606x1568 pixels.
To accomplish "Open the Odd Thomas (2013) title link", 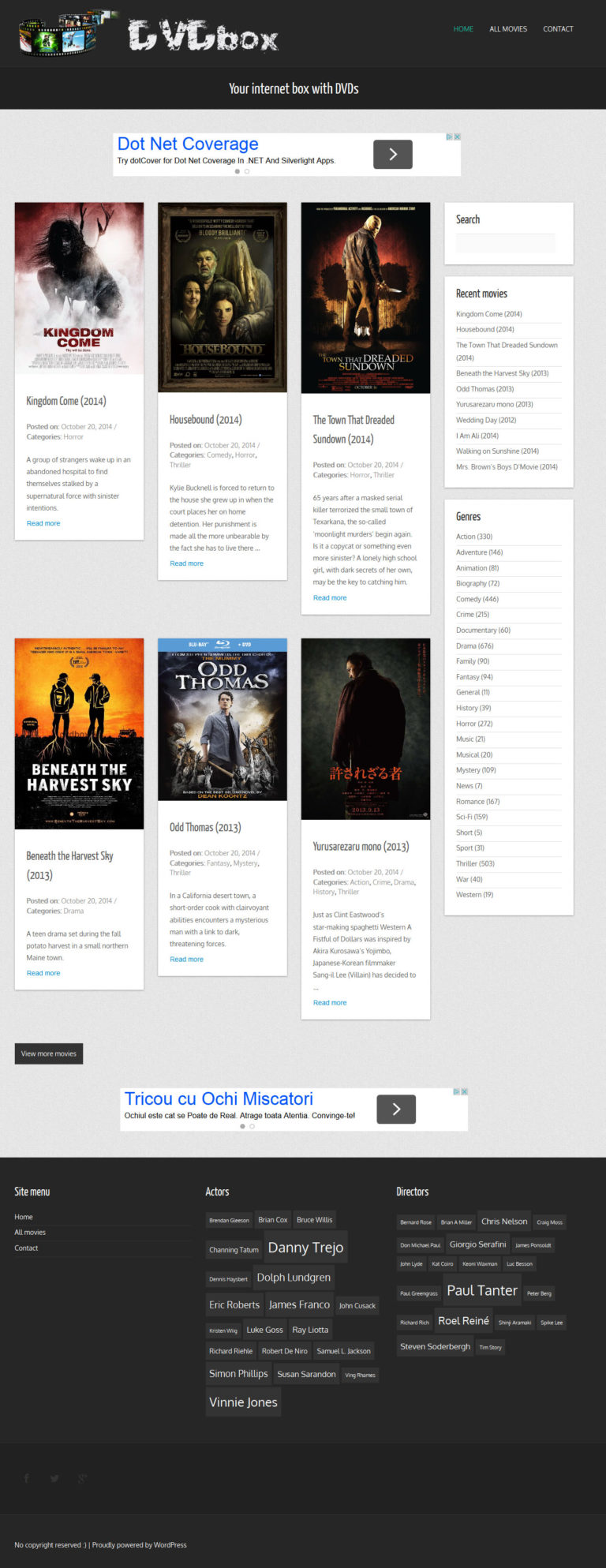I will [205, 827].
